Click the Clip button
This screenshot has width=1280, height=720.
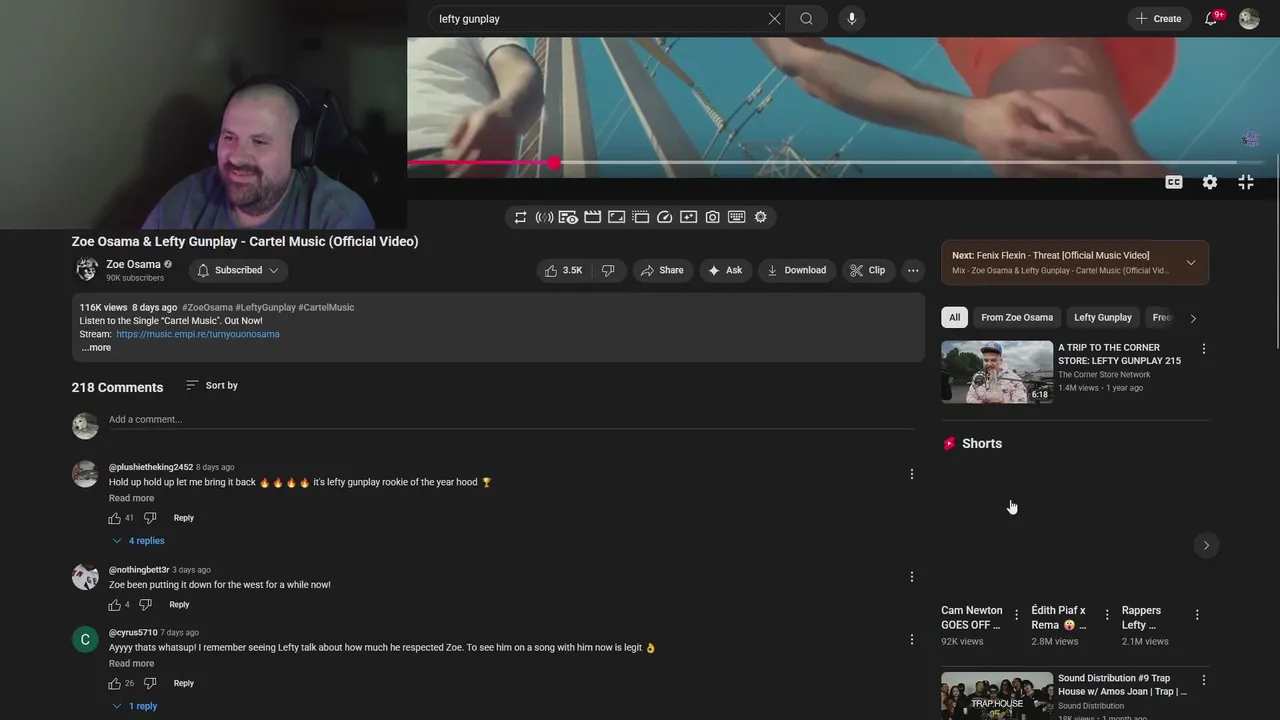tap(867, 270)
